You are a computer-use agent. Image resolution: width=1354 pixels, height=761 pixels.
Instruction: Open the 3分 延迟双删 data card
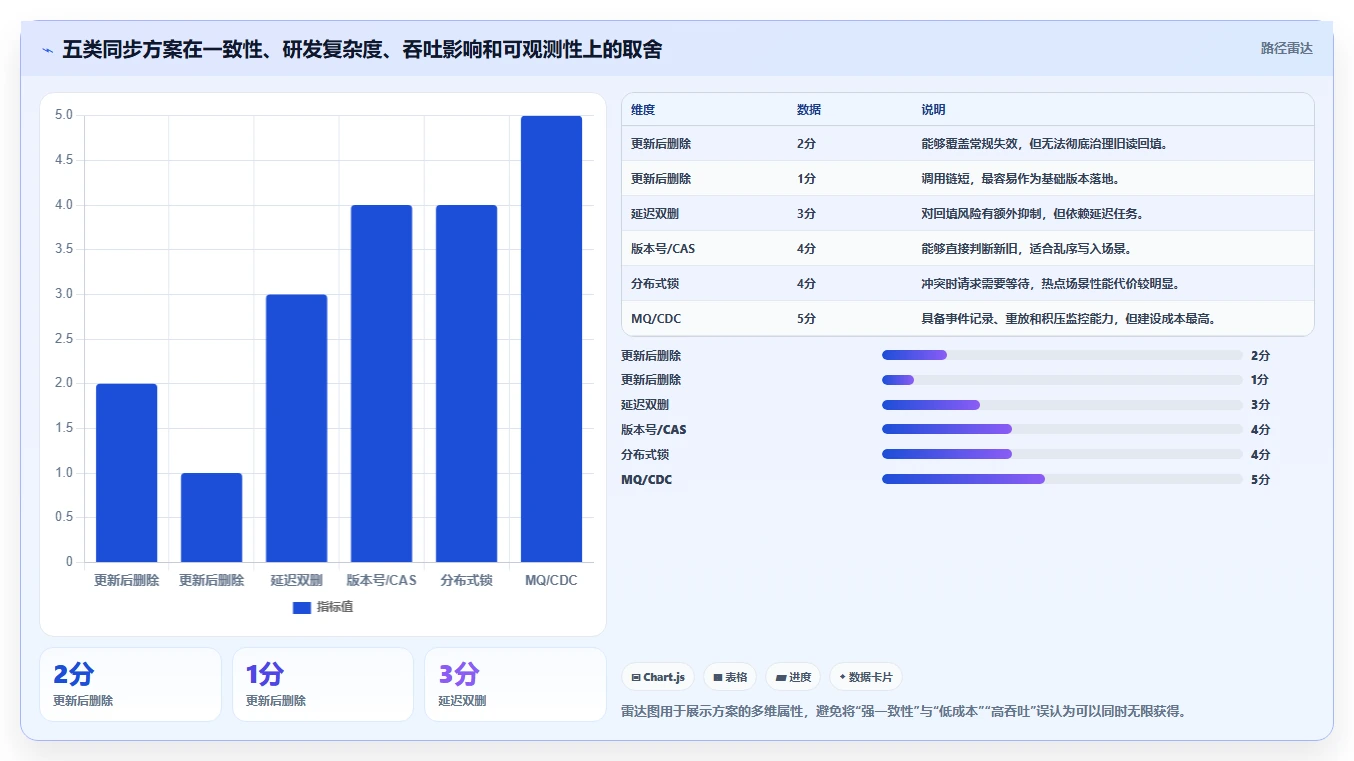pos(515,685)
